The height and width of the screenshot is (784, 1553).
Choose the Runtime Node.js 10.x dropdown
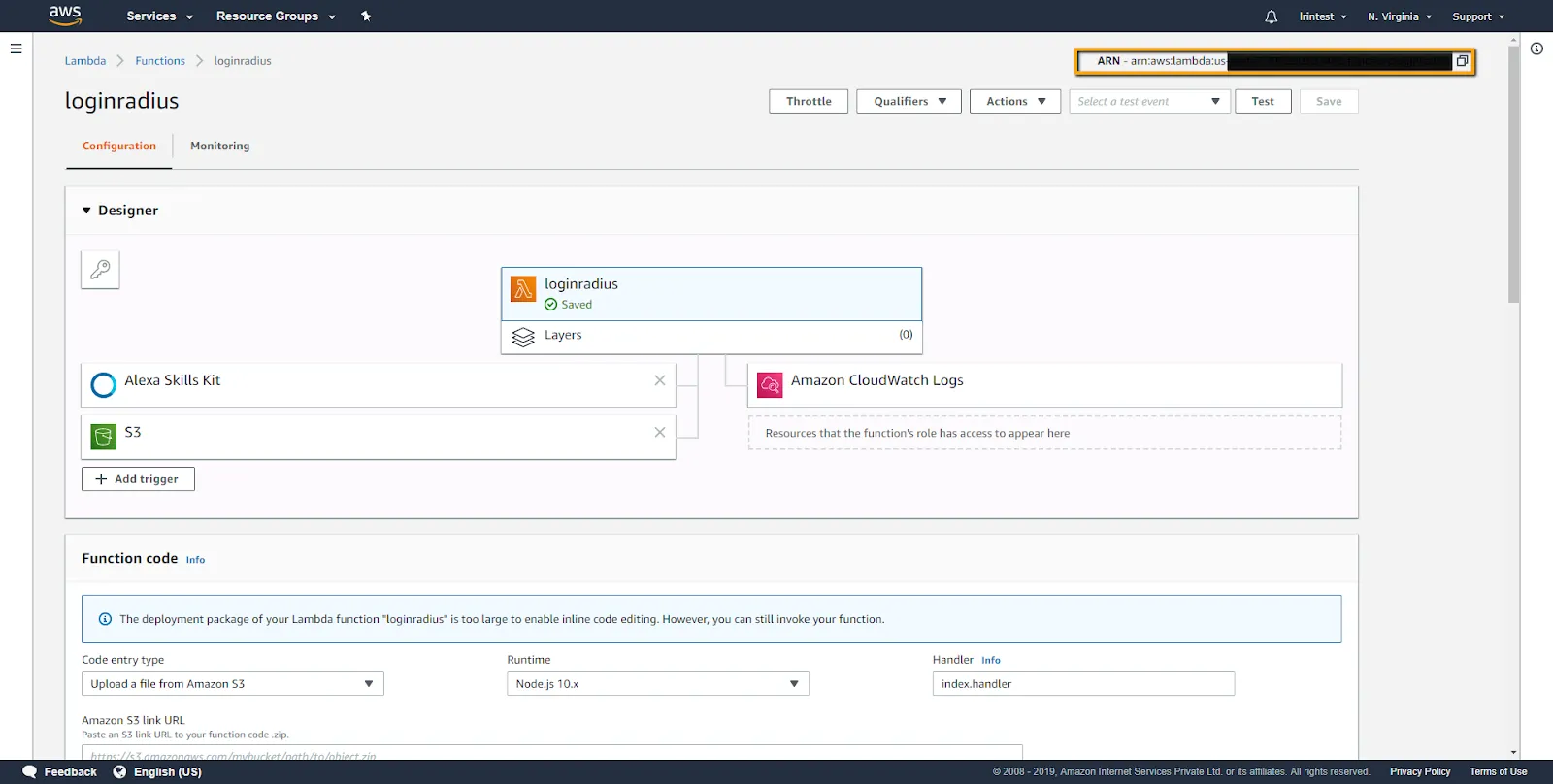(x=657, y=684)
